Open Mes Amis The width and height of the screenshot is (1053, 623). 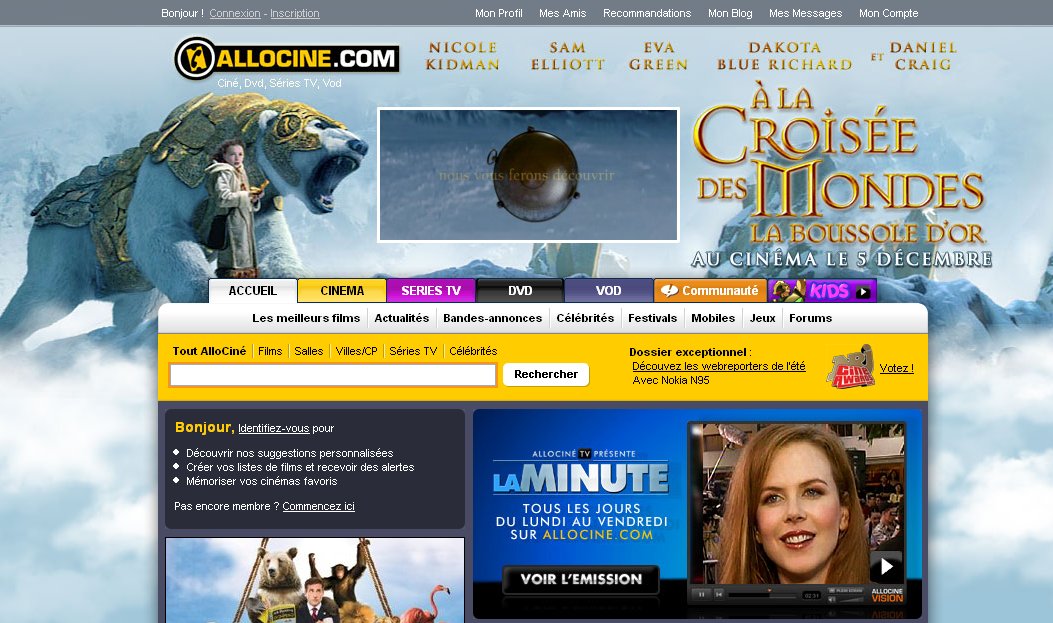click(x=563, y=13)
